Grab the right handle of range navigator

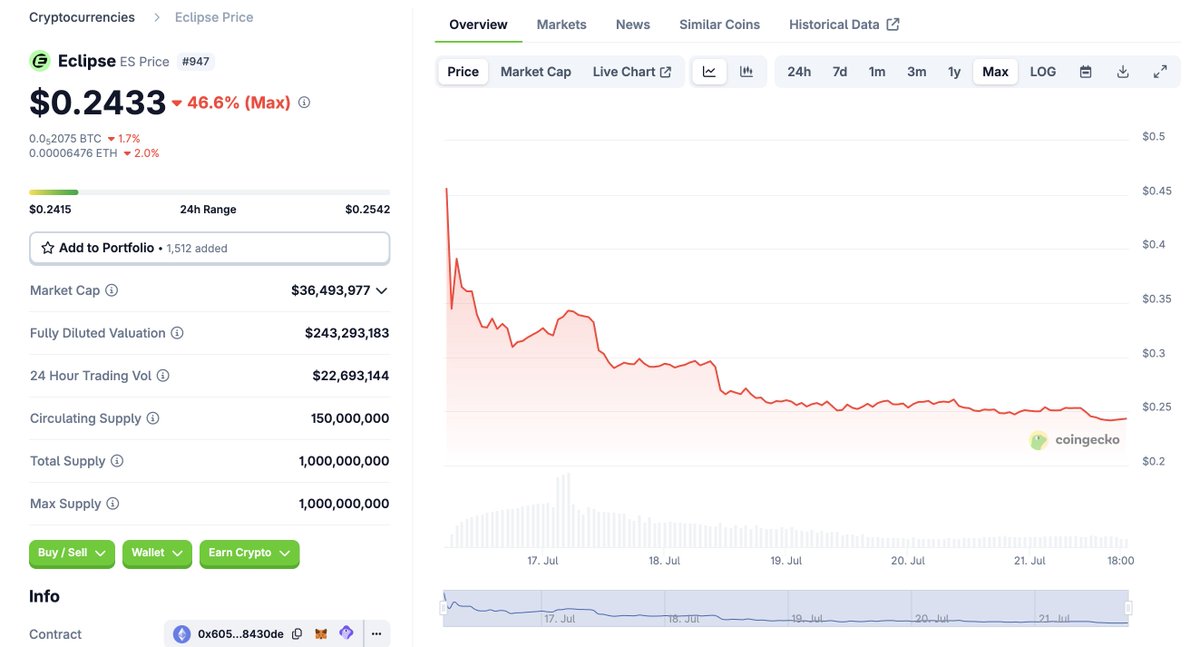coord(1128,607)
